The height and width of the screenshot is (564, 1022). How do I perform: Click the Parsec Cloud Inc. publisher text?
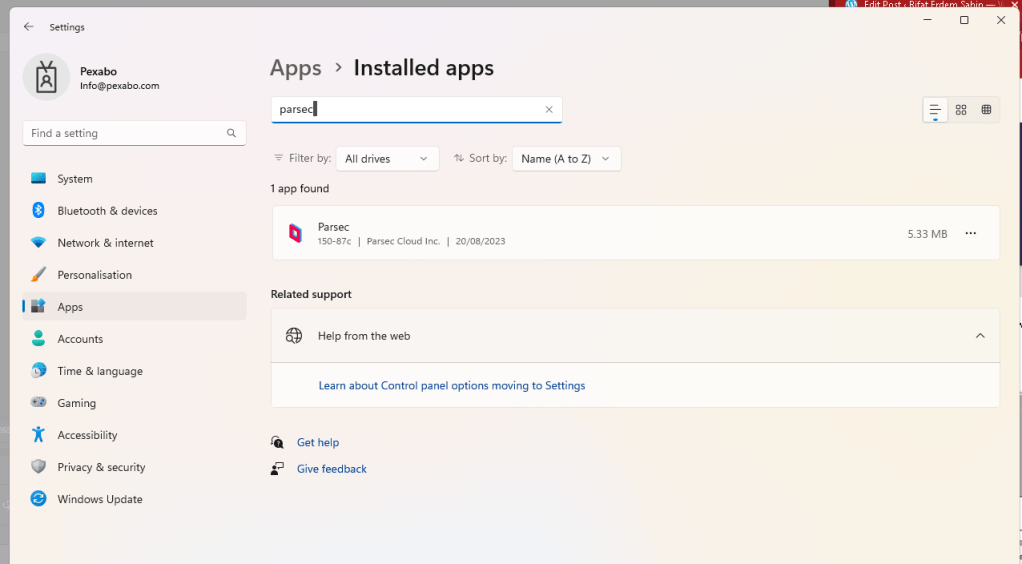coord(403,241)
